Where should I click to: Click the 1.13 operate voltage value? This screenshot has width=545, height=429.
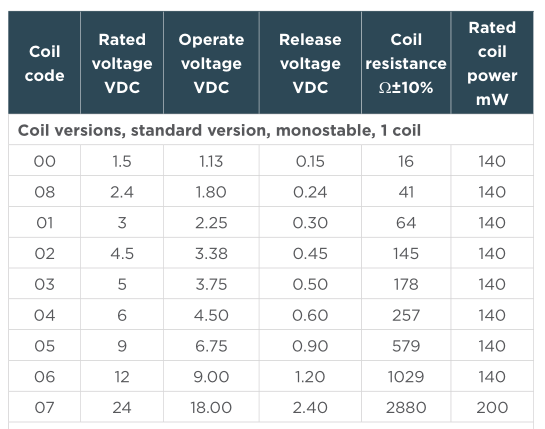click(211, 161)
